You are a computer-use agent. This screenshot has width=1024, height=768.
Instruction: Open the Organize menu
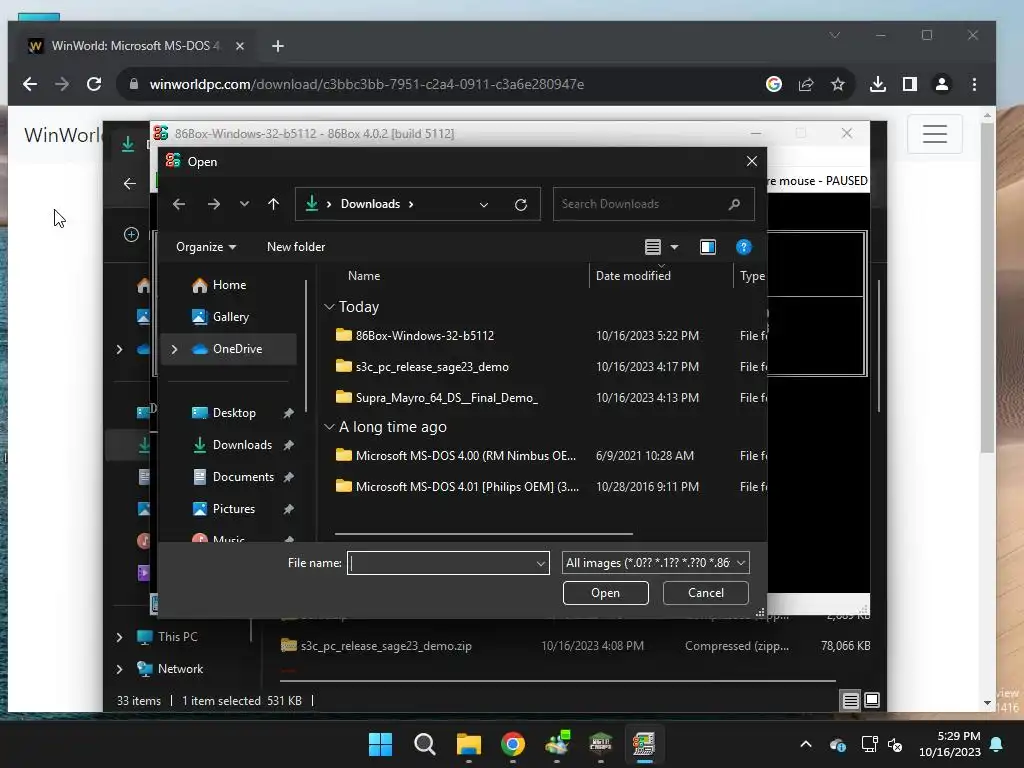click(x=206, y=247)
